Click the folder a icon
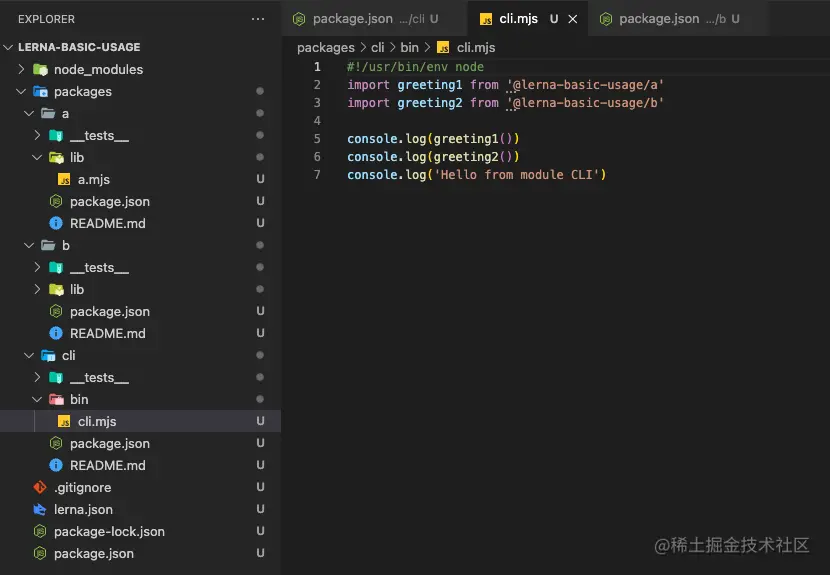830x575 pixels. 48,113
